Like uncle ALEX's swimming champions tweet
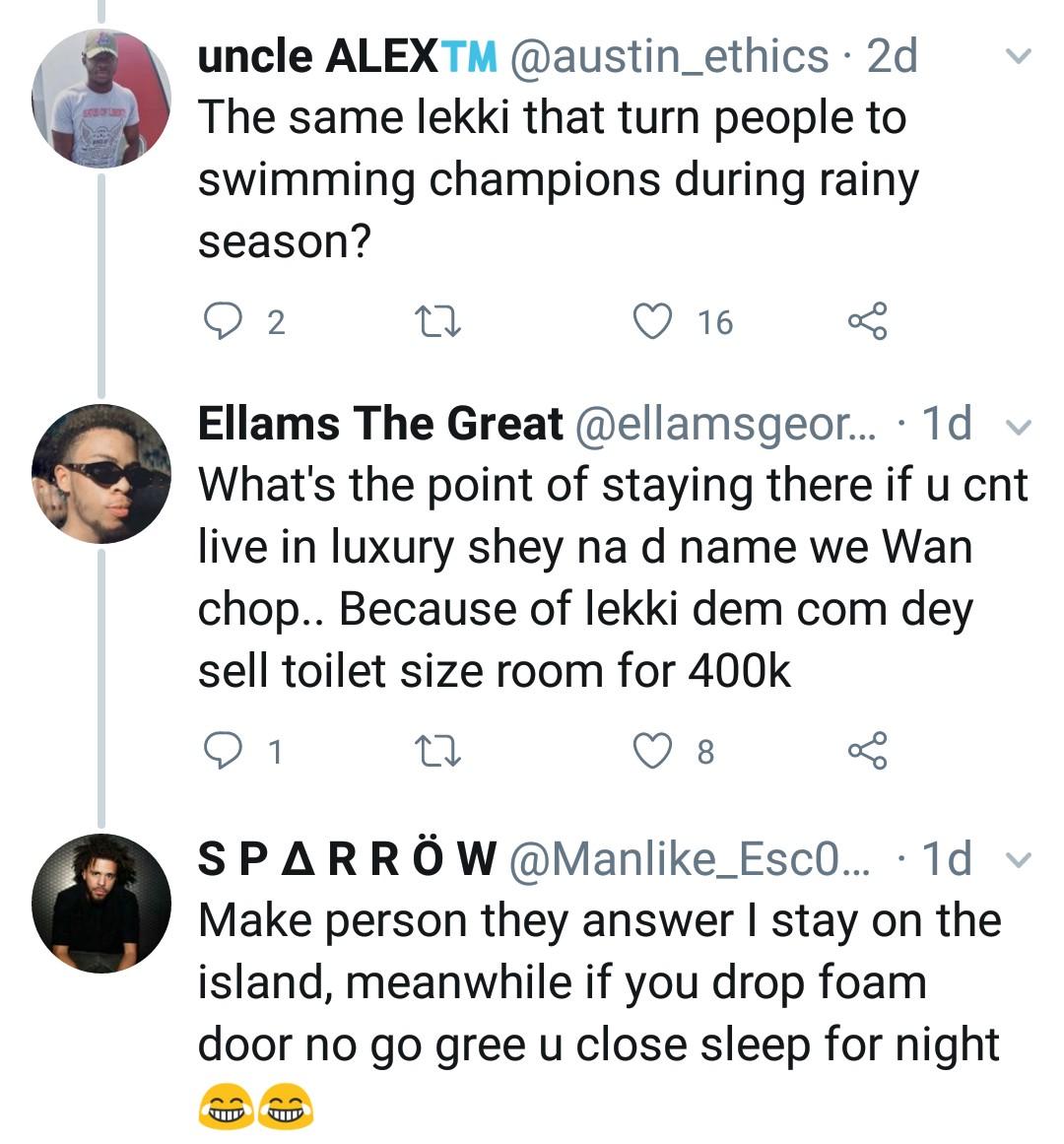The width and height of the screenshot is (1064, 1144). coord(651,321)
